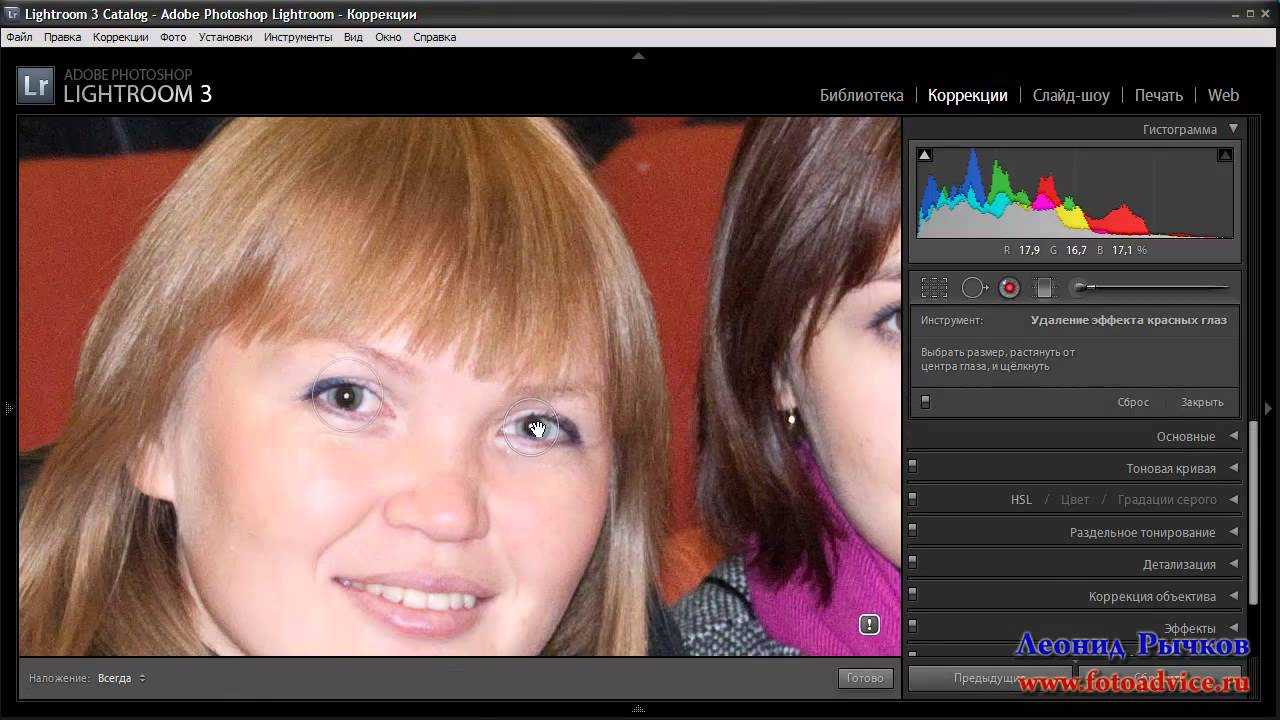Show the filmstrip via bottom edge arrow

[638, 709]
